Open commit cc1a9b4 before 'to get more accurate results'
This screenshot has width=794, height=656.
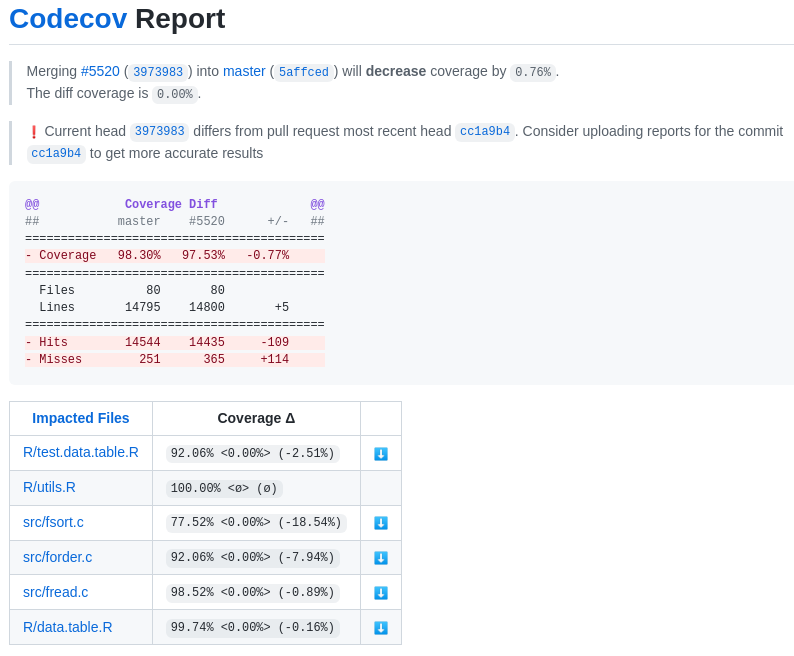(x=56, y=153)
